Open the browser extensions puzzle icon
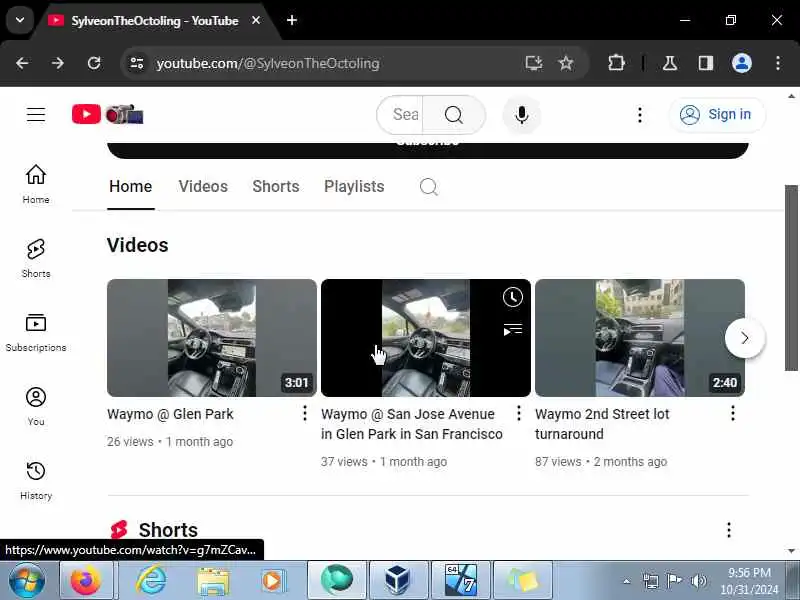 [x=616, y=63]
